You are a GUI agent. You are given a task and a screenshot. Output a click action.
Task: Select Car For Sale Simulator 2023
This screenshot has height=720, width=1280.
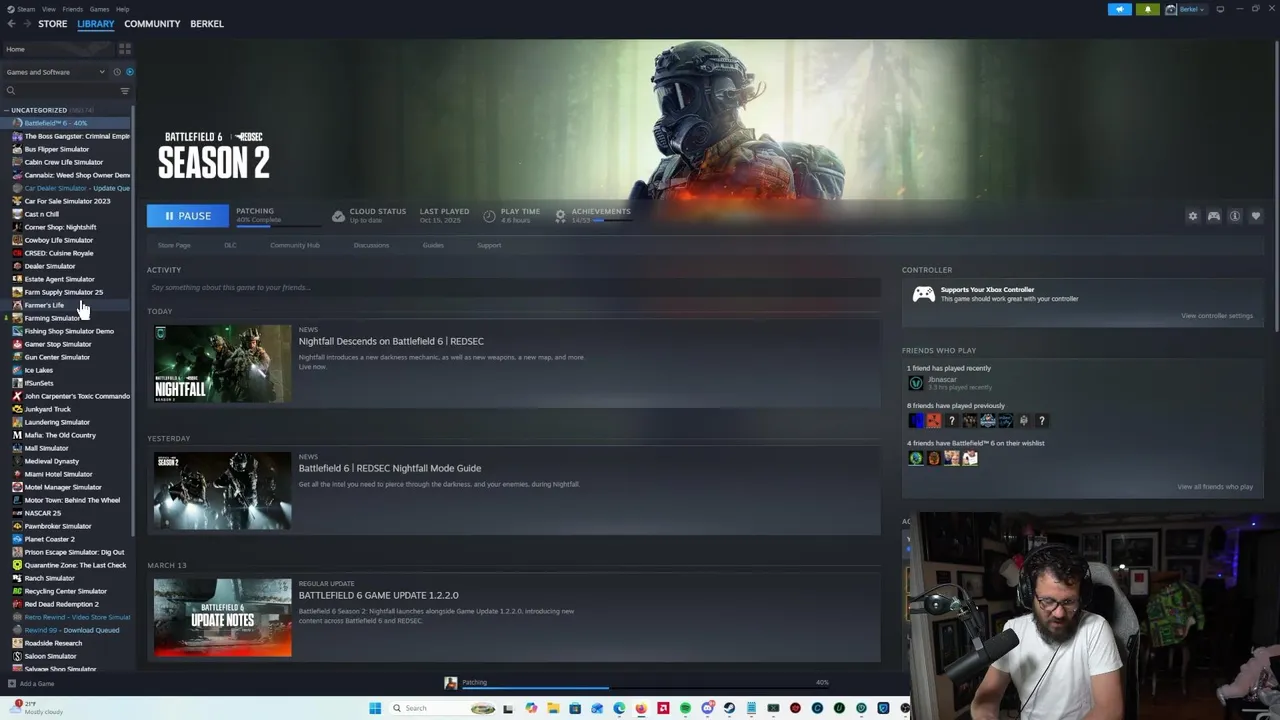67,201
